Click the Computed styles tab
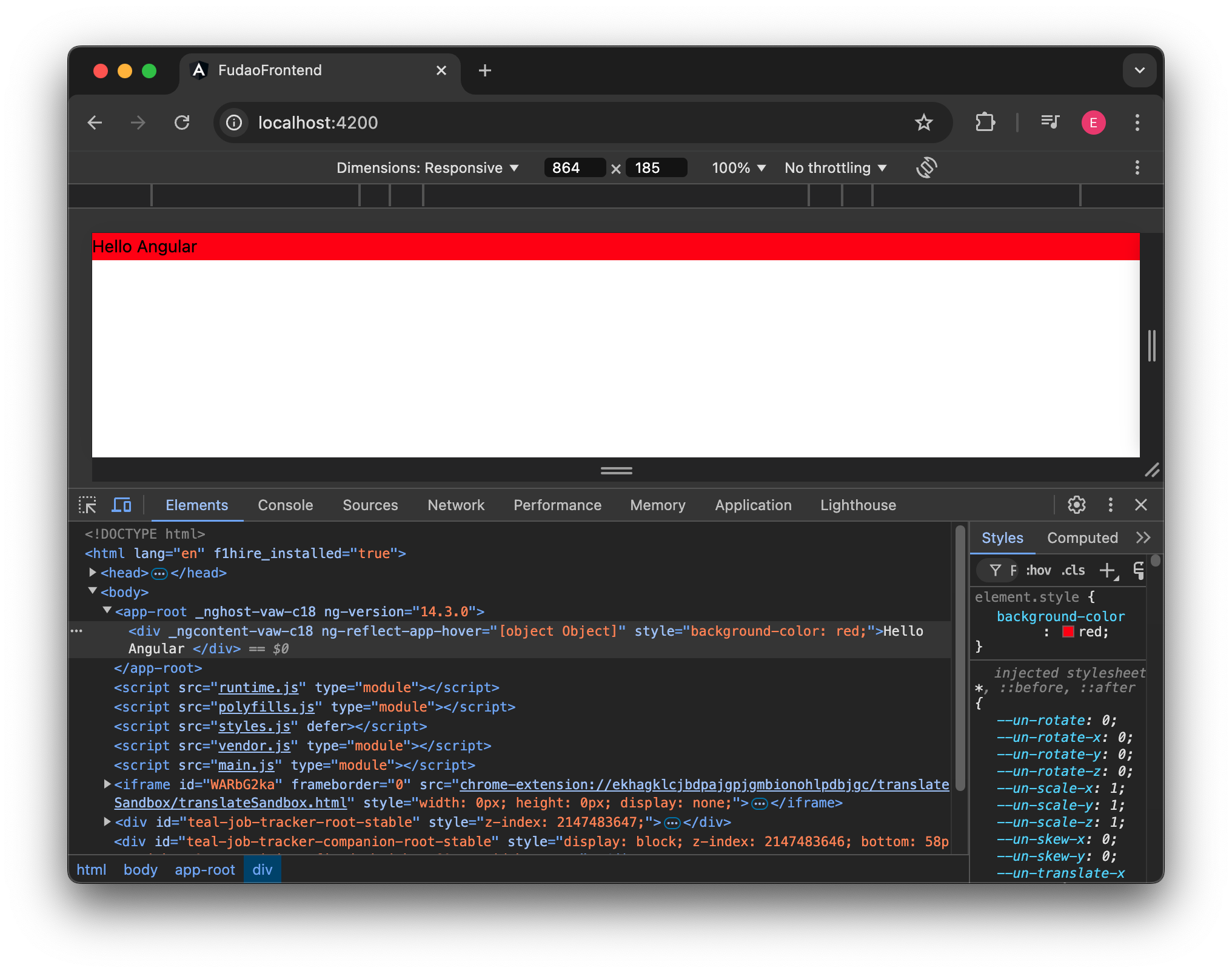1232x973 pixels. (1083, 538)
